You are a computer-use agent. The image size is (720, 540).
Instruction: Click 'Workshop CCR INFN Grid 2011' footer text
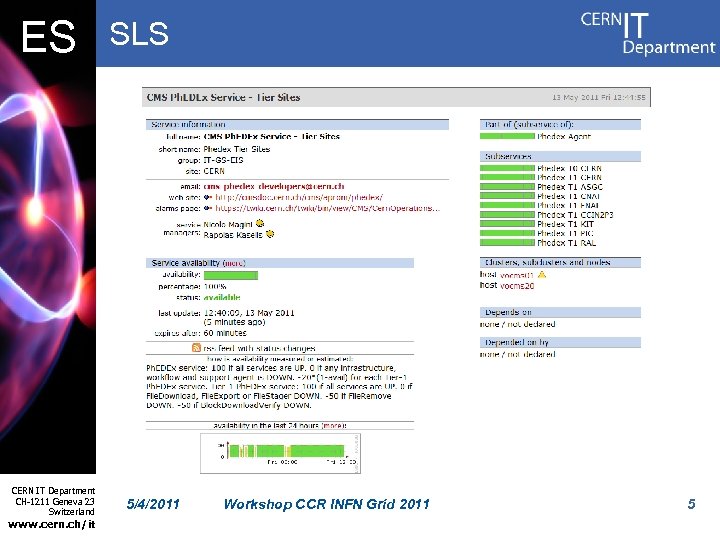(x=326, y=504)
